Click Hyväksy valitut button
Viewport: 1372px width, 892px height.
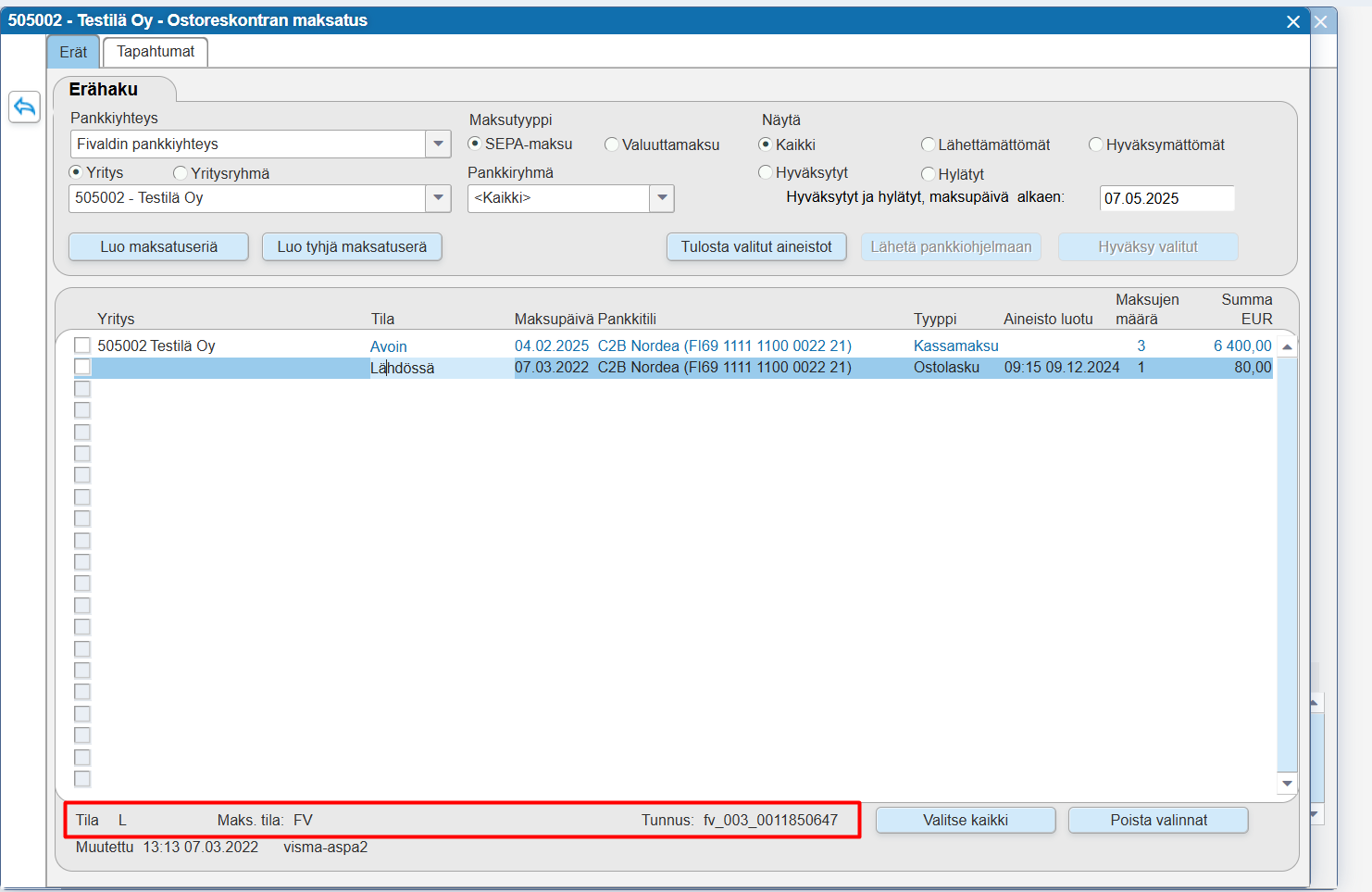(x=1148, y=246)
